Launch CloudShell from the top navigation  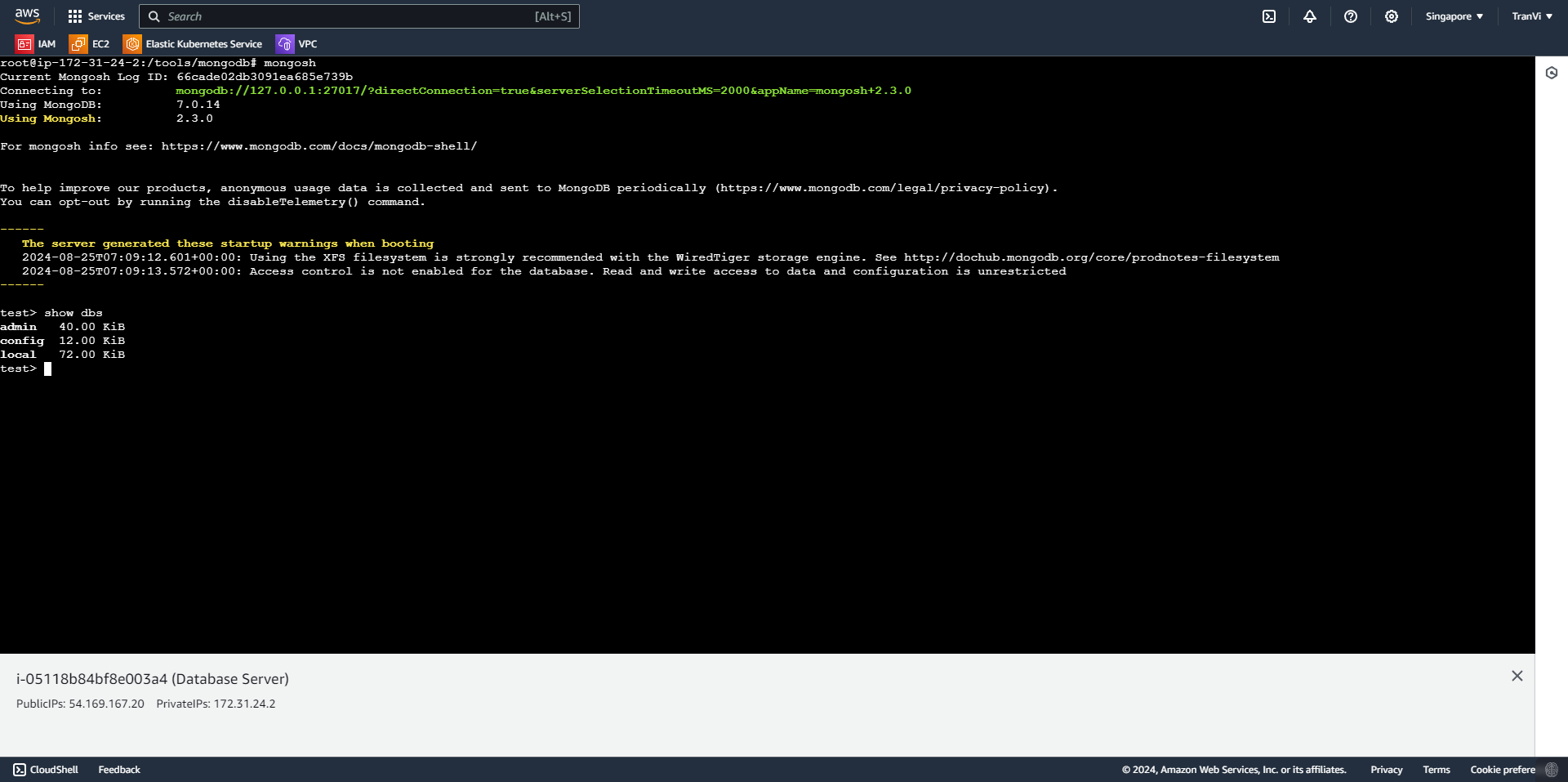pyautogui.click(x=1269, y=16)
